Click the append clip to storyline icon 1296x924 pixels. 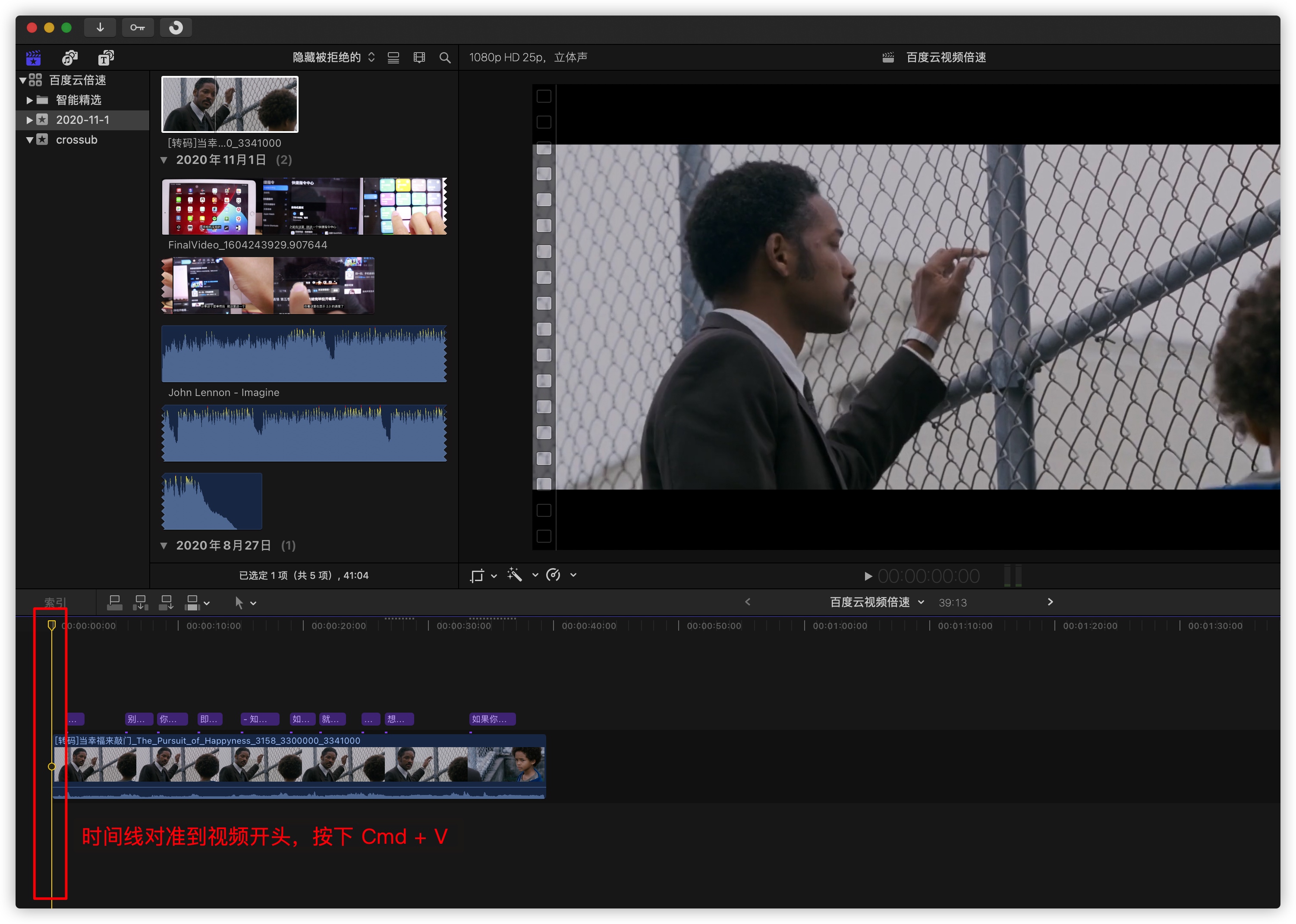[x=166, y=603]
